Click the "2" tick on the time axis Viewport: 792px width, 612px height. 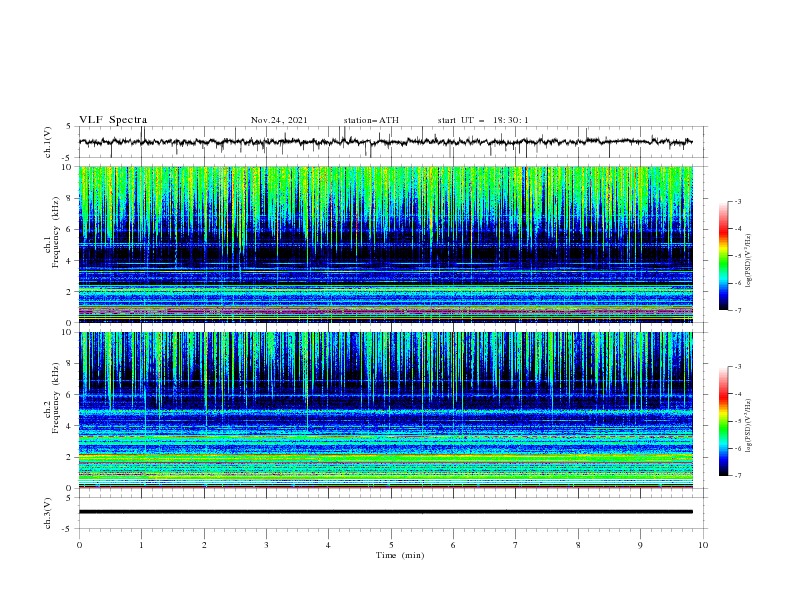click(x=204, y=545)
